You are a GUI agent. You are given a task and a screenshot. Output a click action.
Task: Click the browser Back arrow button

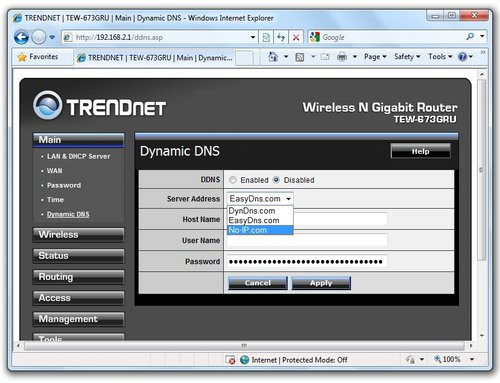pyautogui.click(x=22, y=37)
